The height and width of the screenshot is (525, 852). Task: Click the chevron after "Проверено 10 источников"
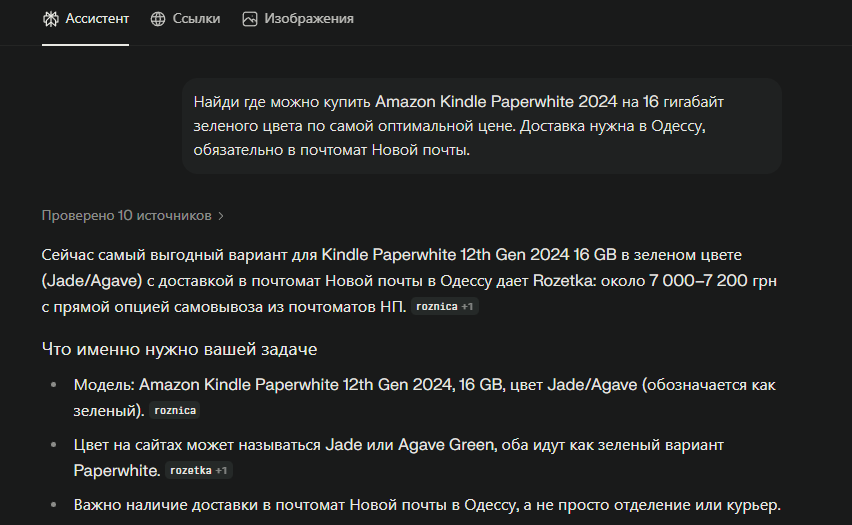pos(221,215)
